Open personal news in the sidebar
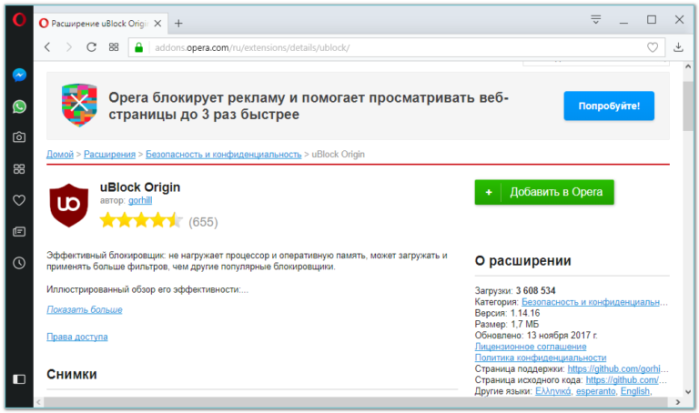This screenshot has width=699, height=413. coord(19,231)
